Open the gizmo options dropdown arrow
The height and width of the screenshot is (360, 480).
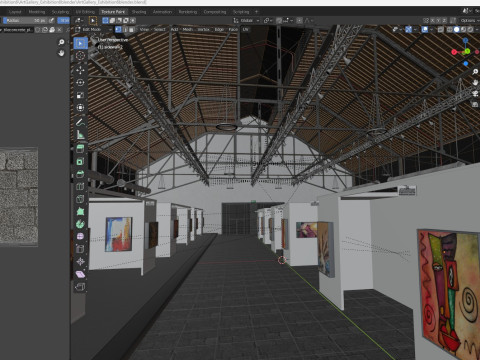click(415, 29)
